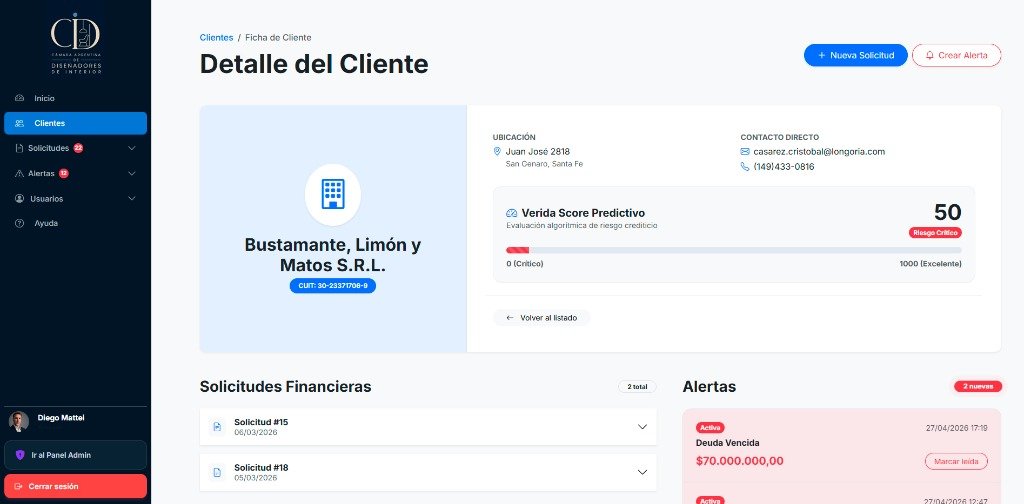Click Diego Mattei's profile avatar
Image resolution: width=1024 pixels, height=504 pixels.
(x=18, y=422)
